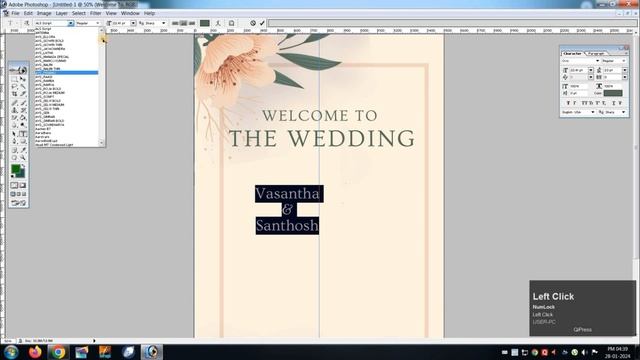This screenshot has height=360, width=640.
Task: Toggle Small Caps in Character panel
Action: [x=591, y=103]
